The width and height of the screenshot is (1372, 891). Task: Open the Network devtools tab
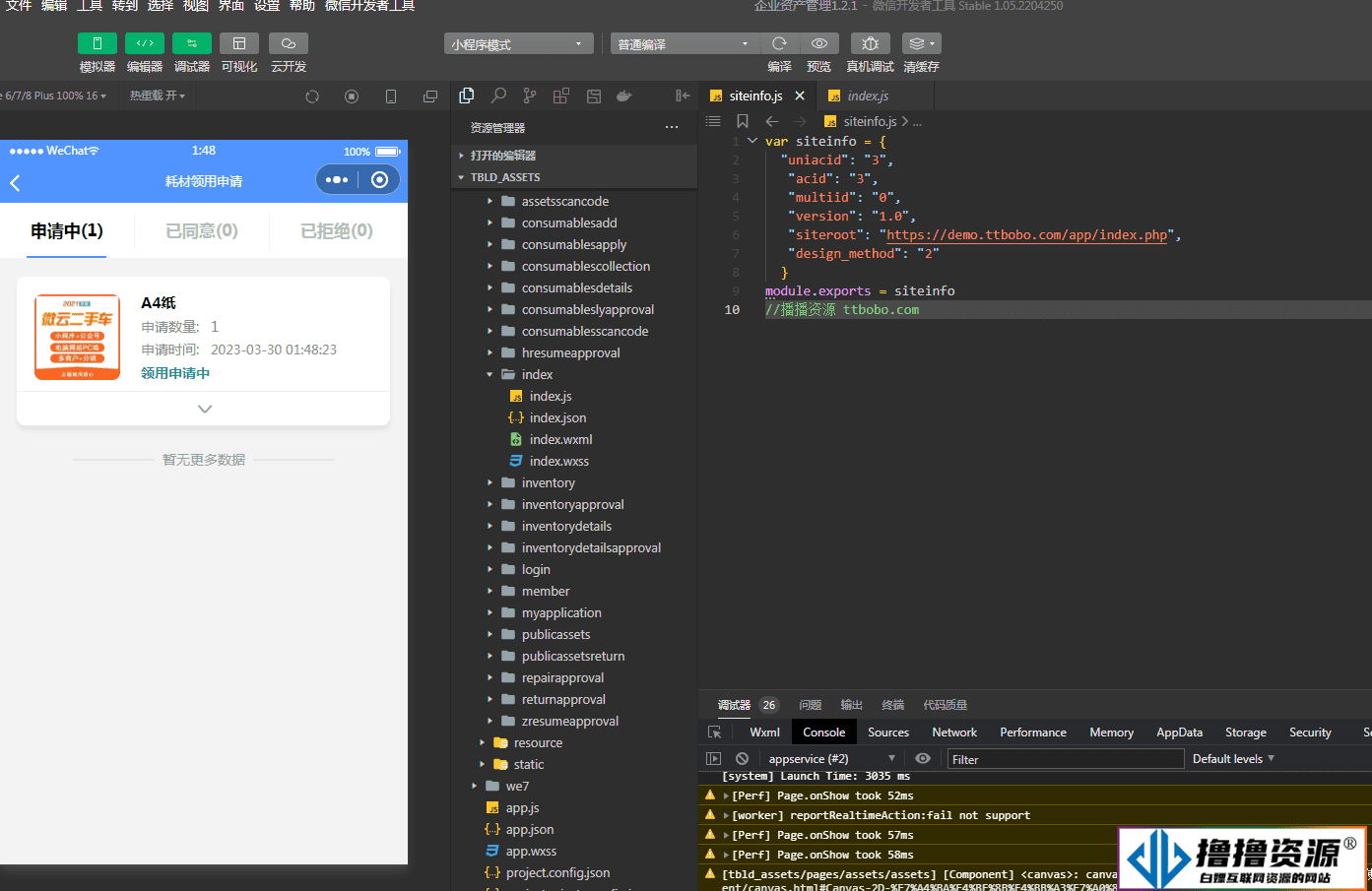954,732
